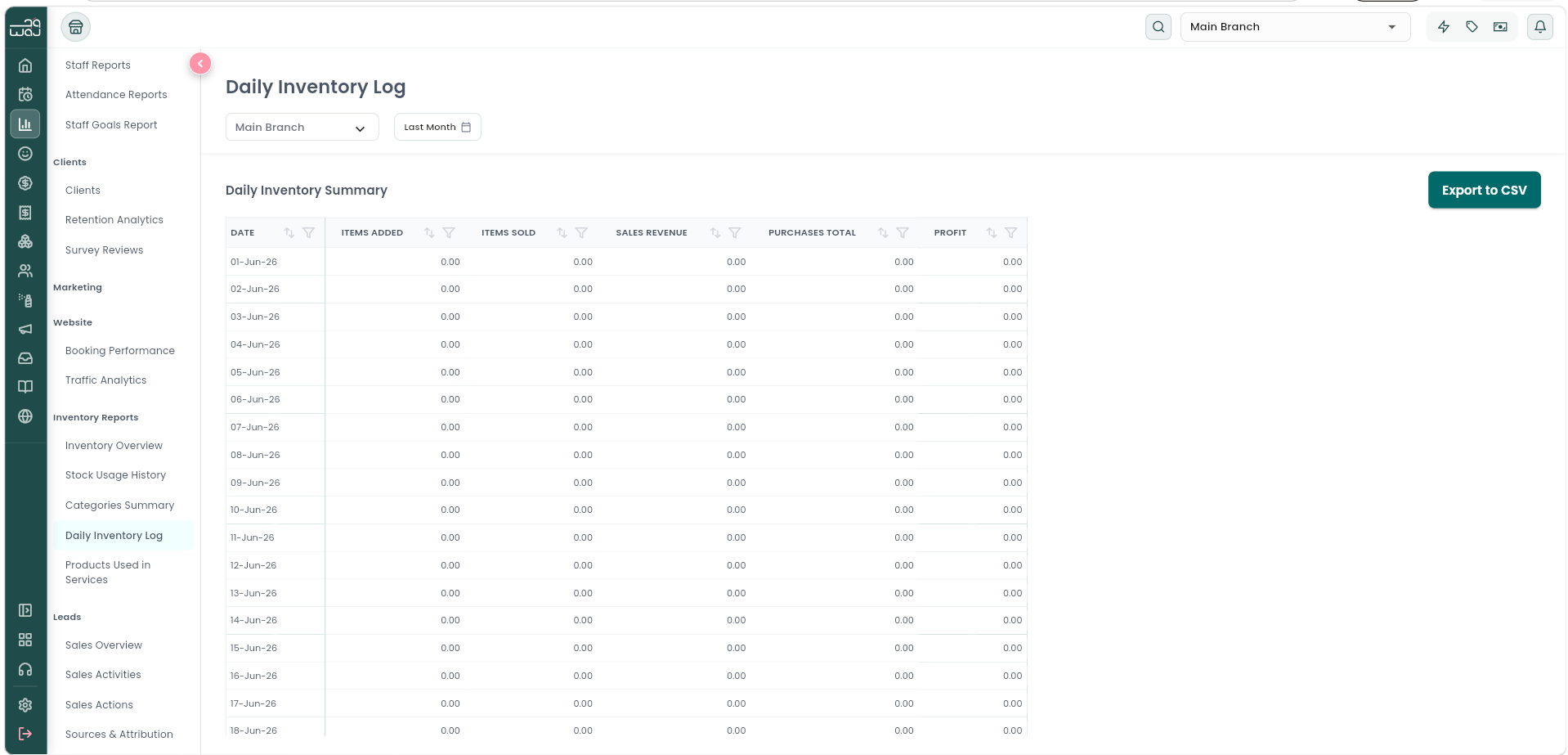Open Staff Goals Report
1568x755 pixels.
111,125
